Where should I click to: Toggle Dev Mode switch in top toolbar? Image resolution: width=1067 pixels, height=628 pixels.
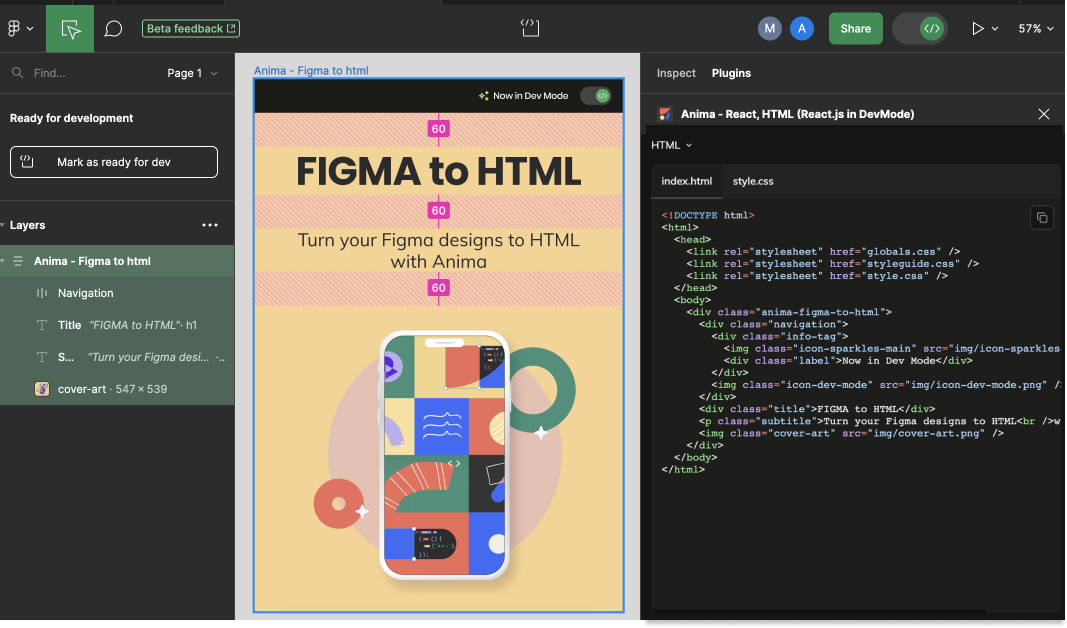920,29
